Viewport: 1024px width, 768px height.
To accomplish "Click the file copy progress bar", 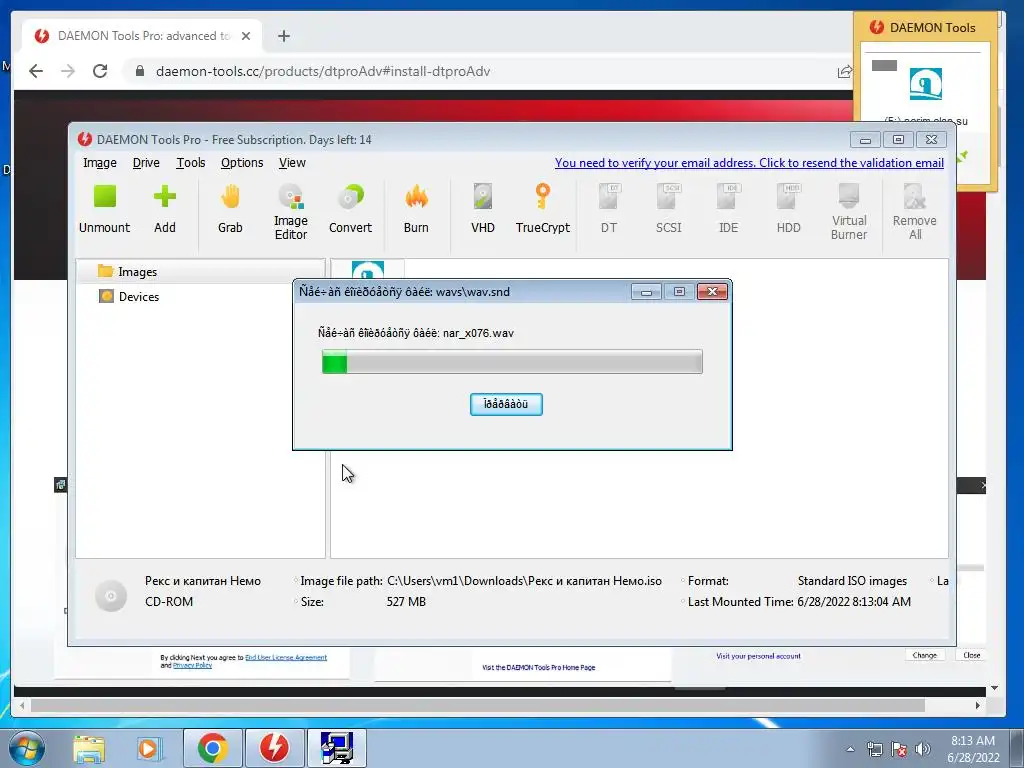I will tap(512, 362).
